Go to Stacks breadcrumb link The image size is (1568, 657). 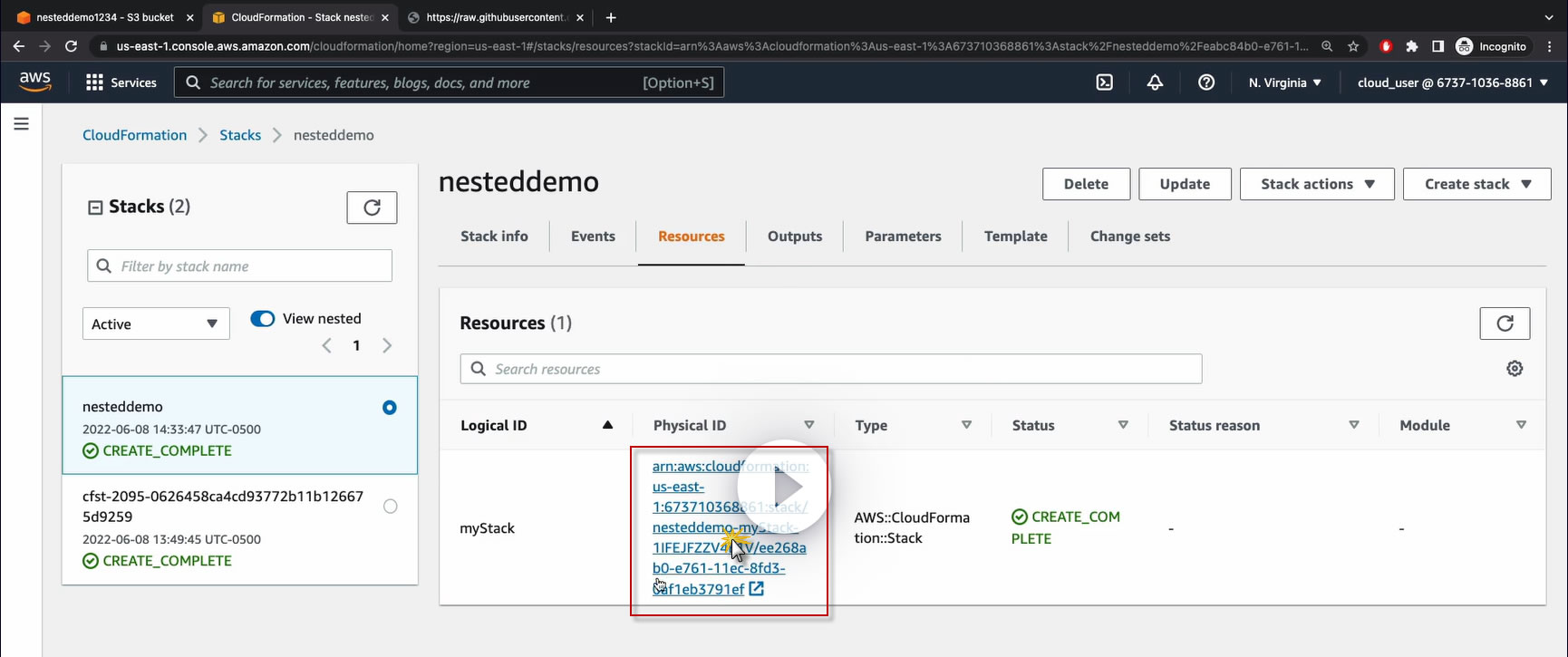click(240, 135)
